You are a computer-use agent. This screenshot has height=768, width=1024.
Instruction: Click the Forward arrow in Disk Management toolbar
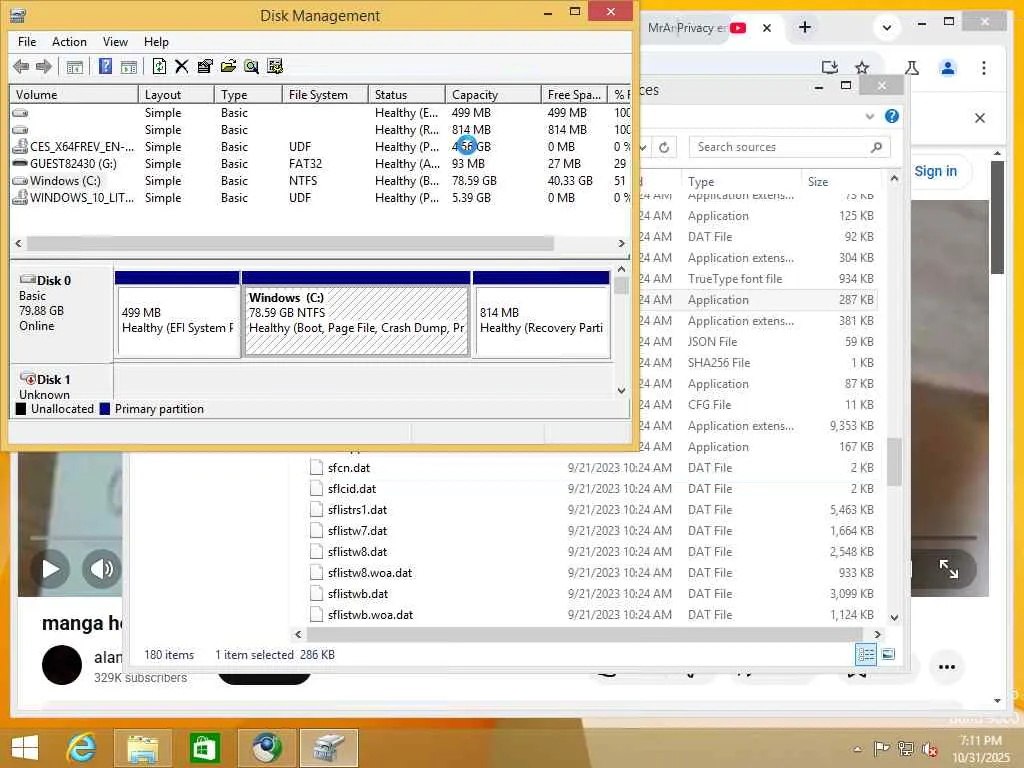(x=44, y=66)
